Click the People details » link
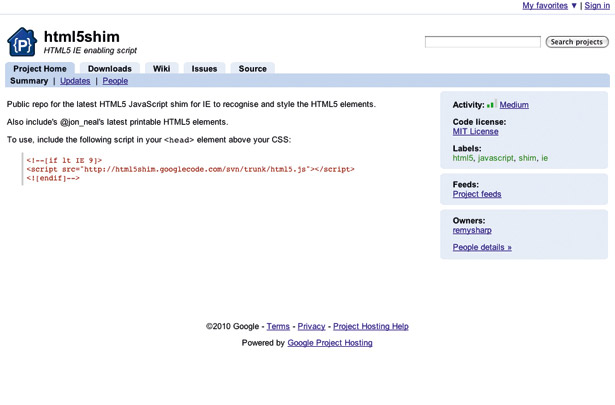Viewport: 615px width, 405px height. (x=482, y=247)
